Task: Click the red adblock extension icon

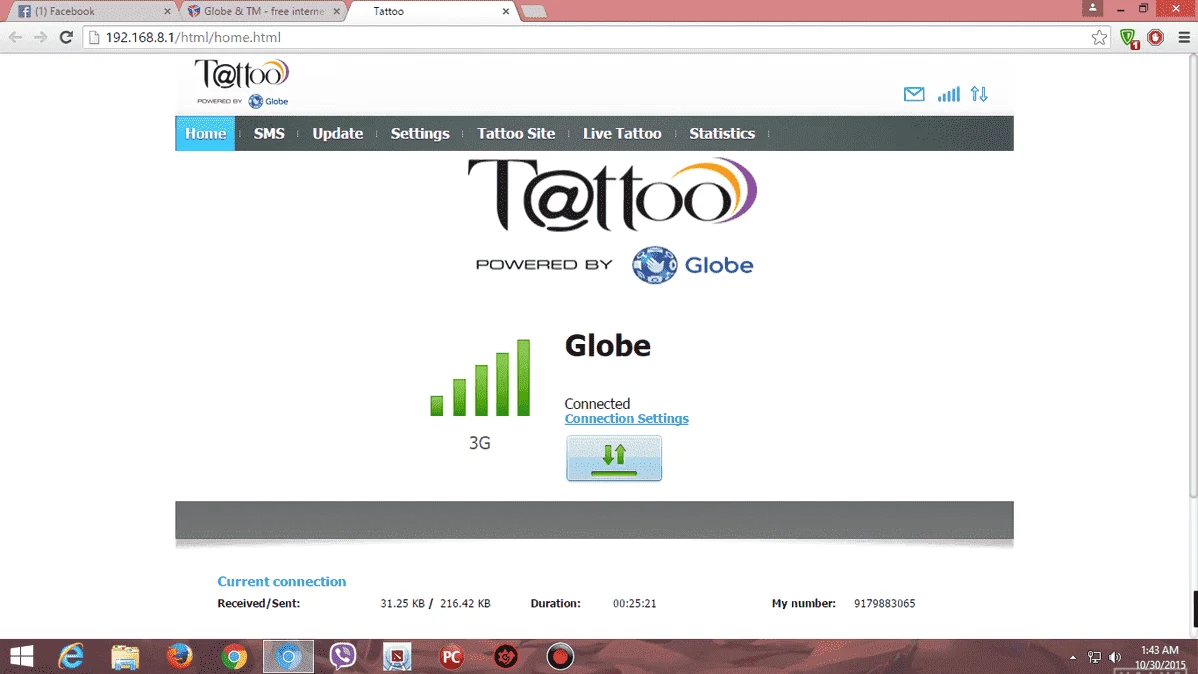Action: (1155, 37)
